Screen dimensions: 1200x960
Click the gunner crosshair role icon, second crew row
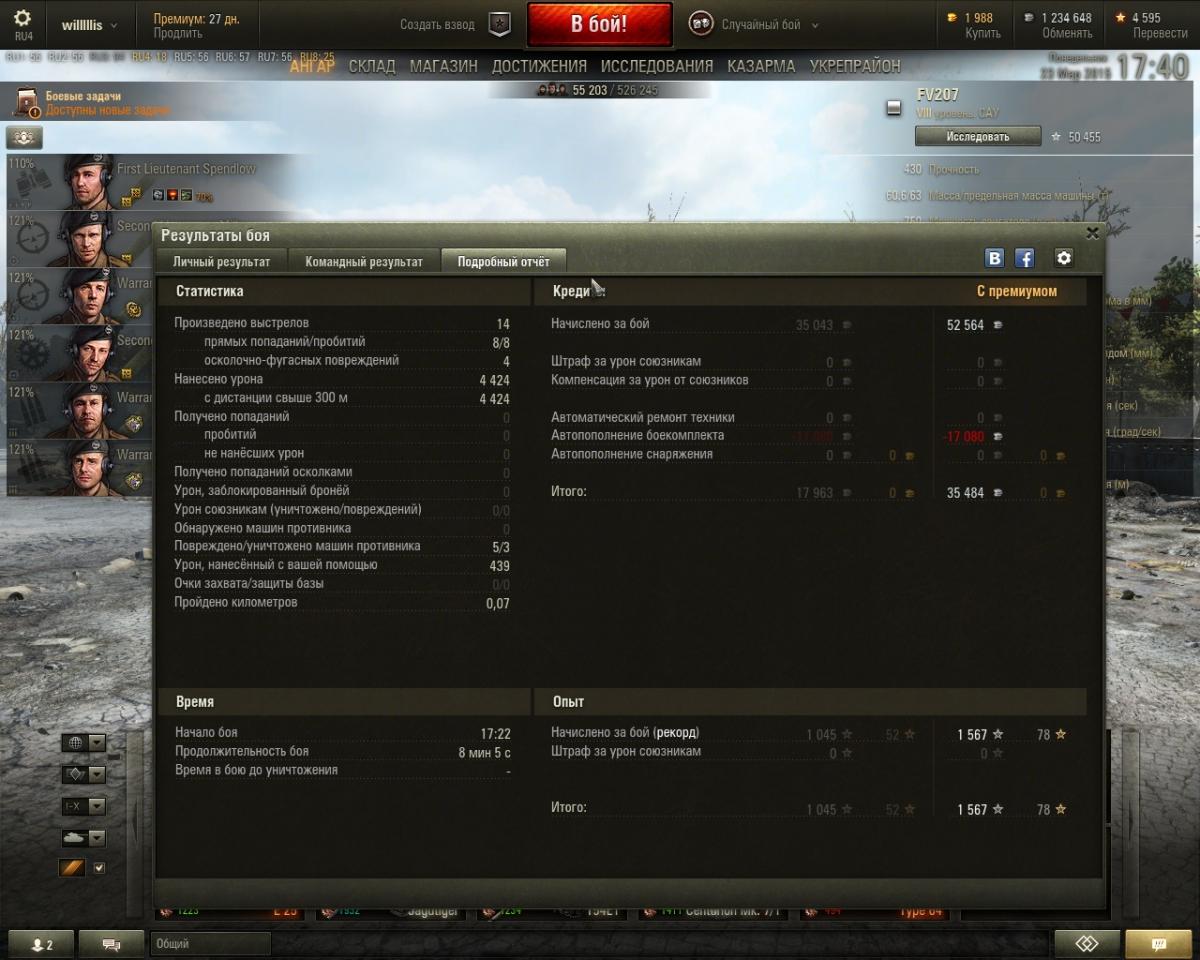(x=33, y=239)
